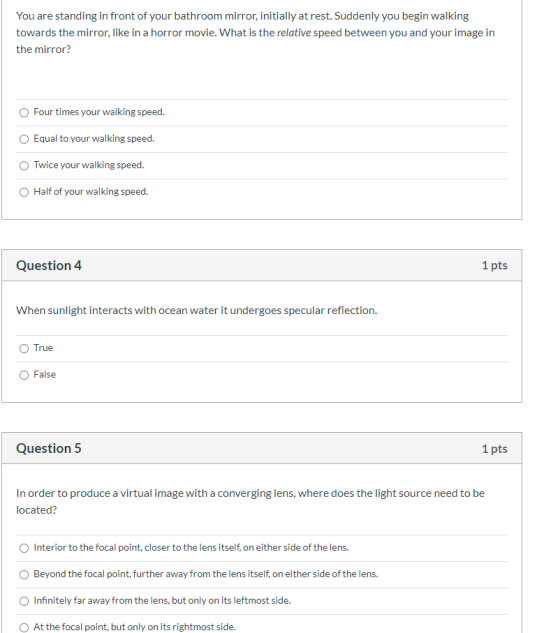Click the 'False' answer label text
560x633 pixels.
pyautogui.click(x=45, y=374)
